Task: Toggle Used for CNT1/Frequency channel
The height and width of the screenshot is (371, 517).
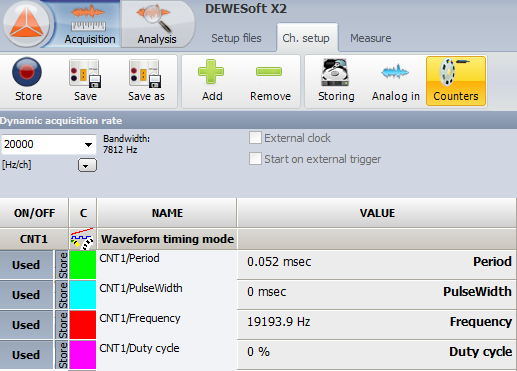Action: tap(26, 325)
